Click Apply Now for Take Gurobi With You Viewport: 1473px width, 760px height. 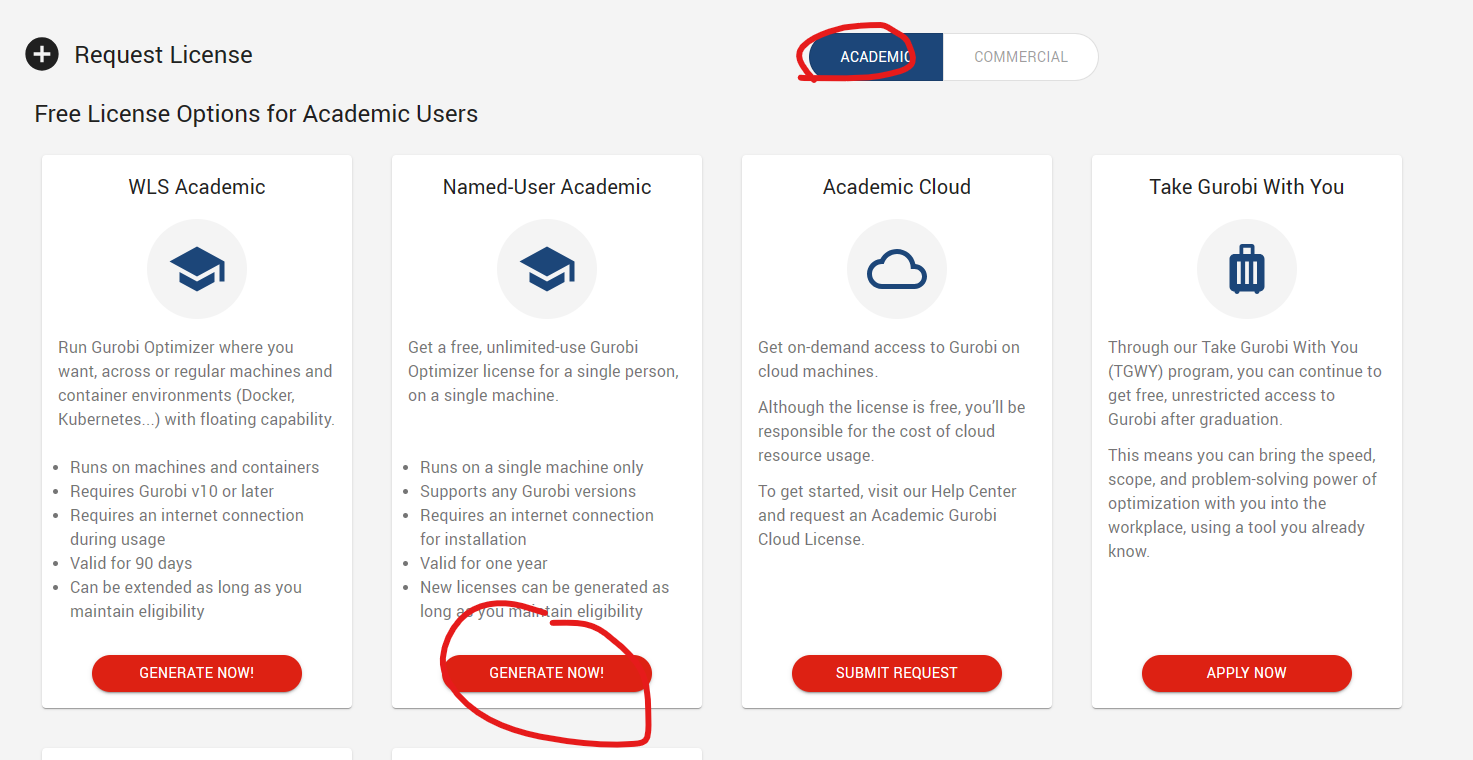click(x=1246, y=673)
